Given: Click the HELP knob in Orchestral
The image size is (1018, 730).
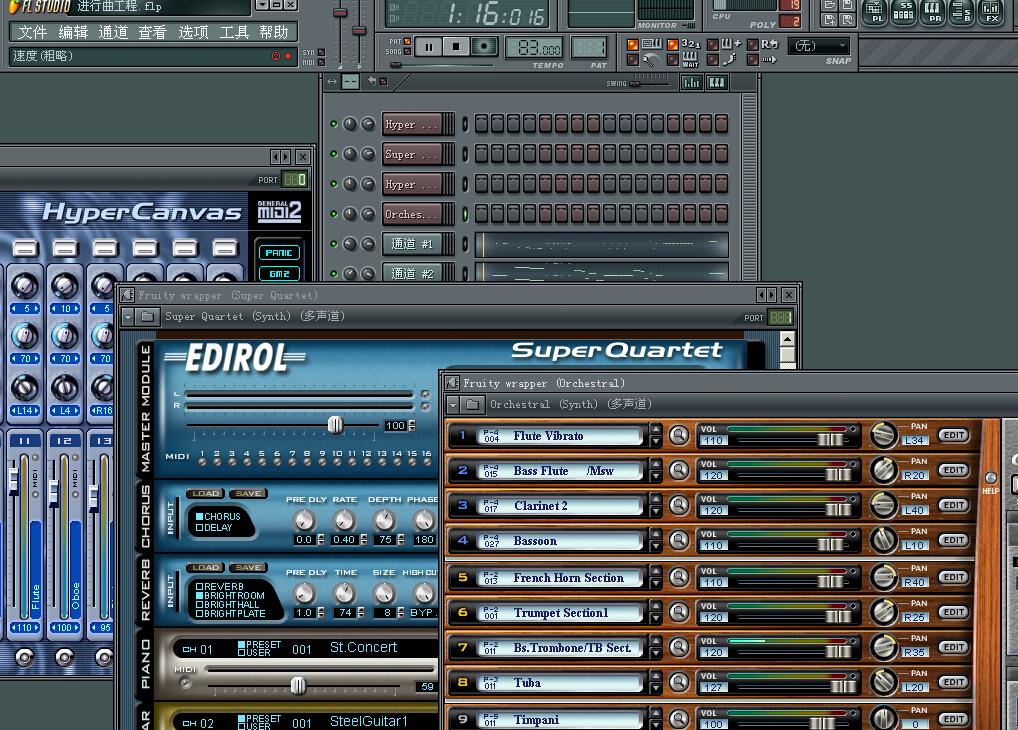Looking at the screenshot, I should tap(991, 479).
